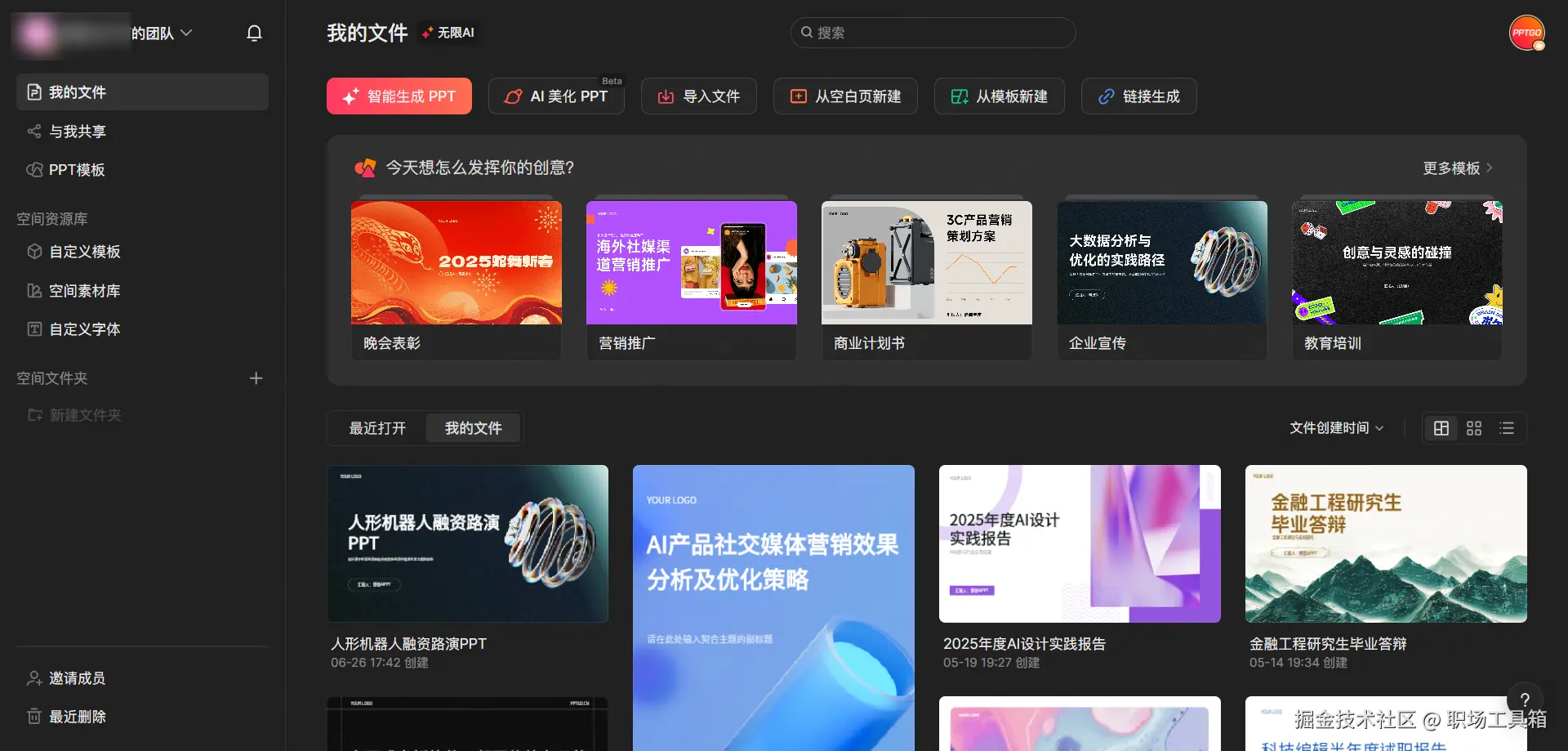Open the 营销推广 template card

[692, 279]
